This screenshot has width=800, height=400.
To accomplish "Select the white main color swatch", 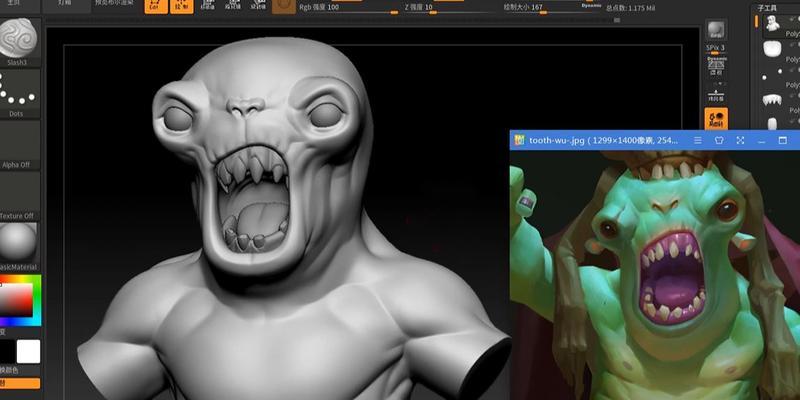I will [28, 352].
